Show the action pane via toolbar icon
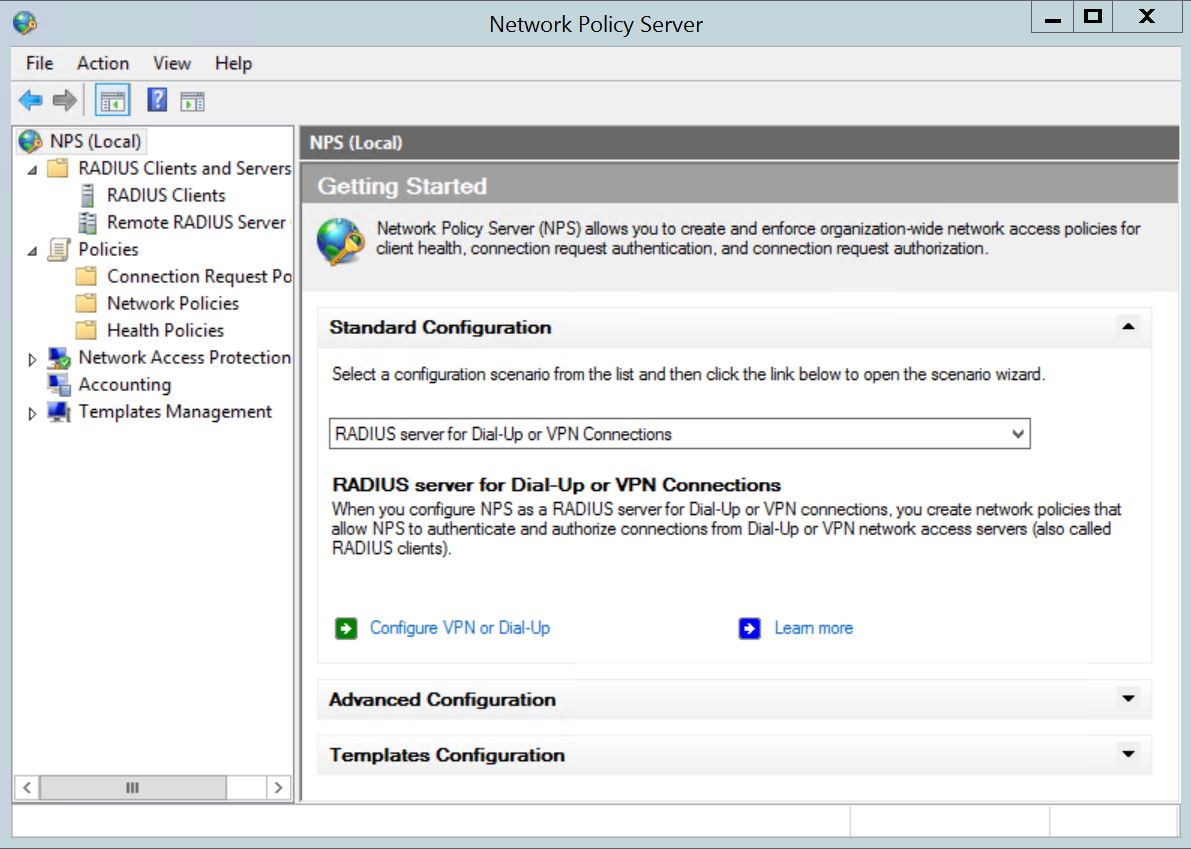The width and height of the screenshot is (1191, 849). (x=192, y=99)
